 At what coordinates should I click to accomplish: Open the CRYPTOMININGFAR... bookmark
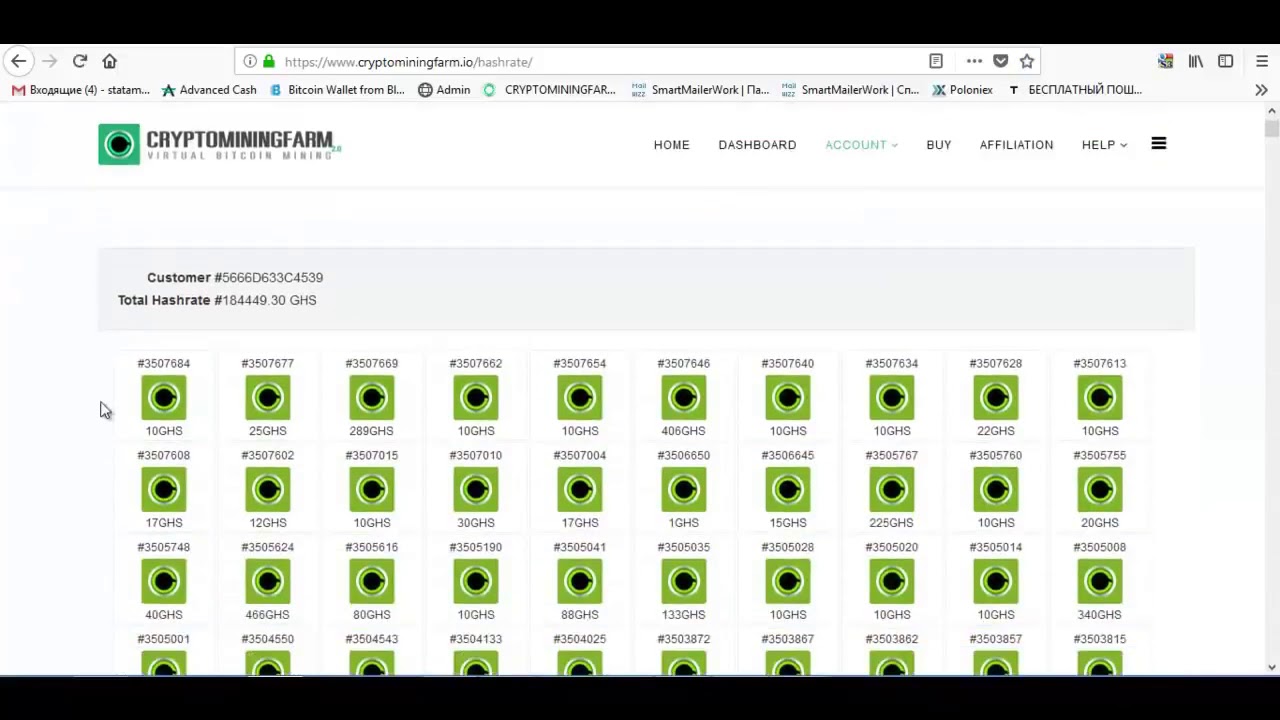549,90
